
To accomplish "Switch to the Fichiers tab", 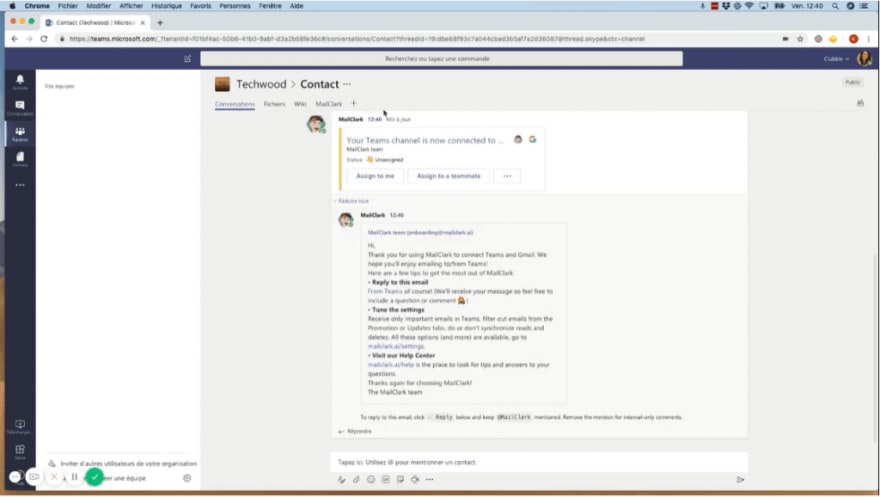I will [x=274, y=104].
